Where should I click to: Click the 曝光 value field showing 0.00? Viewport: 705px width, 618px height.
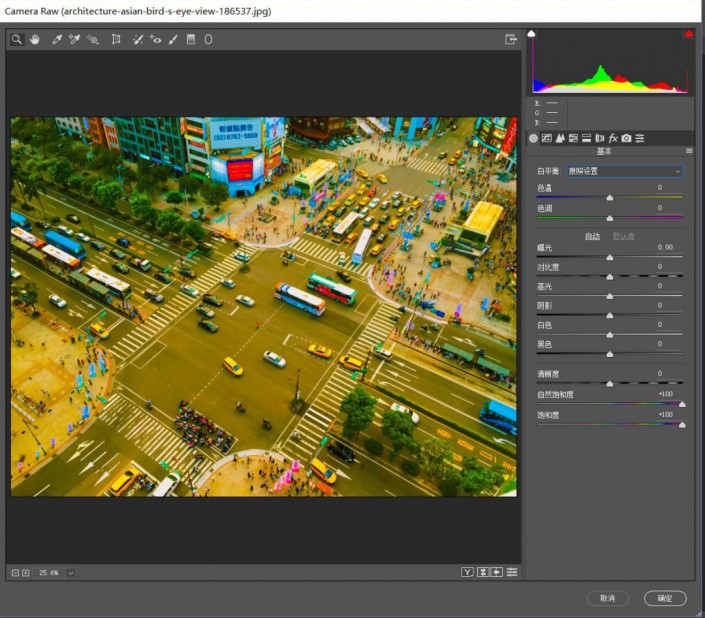coord(665,247)
